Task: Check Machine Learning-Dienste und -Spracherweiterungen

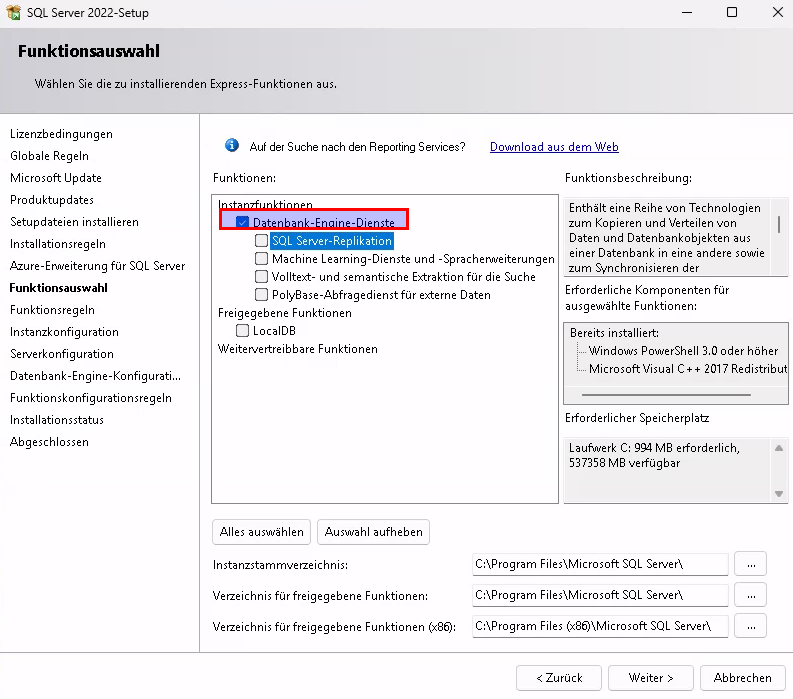Action: (261, 259)
